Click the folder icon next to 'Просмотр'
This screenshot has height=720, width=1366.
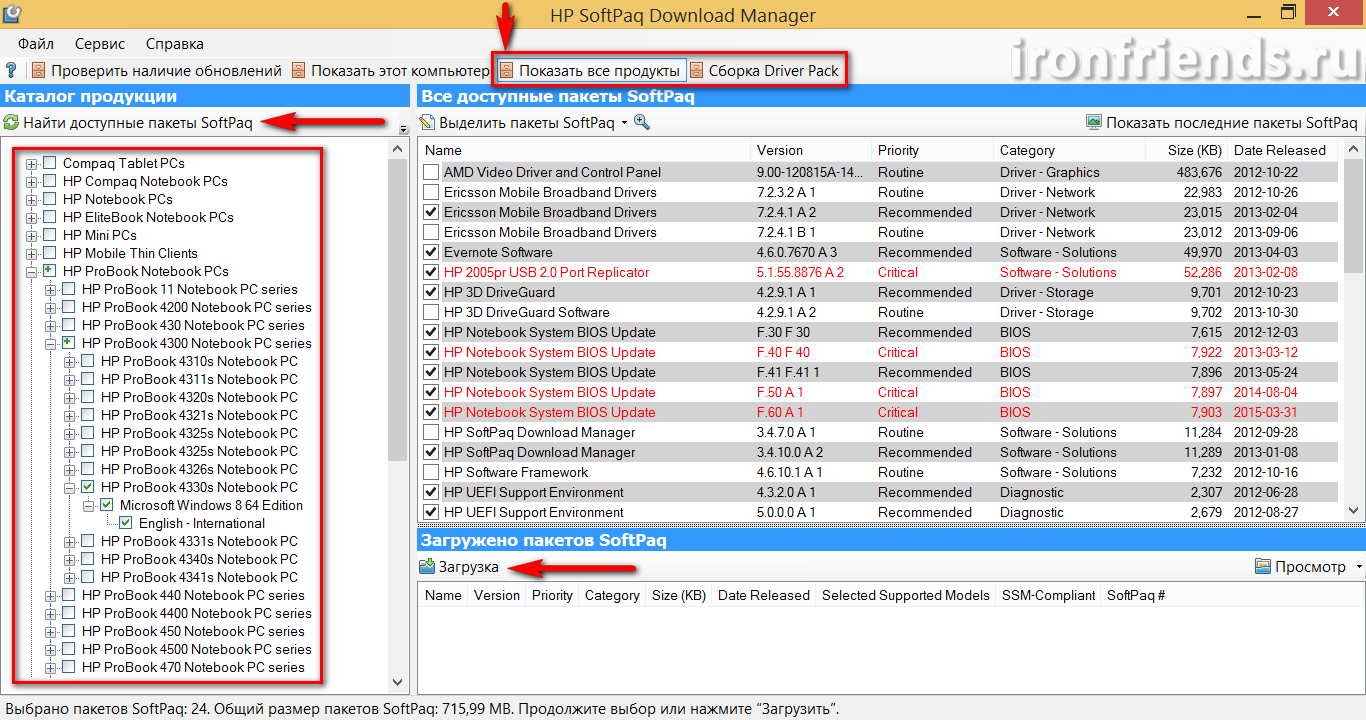(x=1263, y=567)
